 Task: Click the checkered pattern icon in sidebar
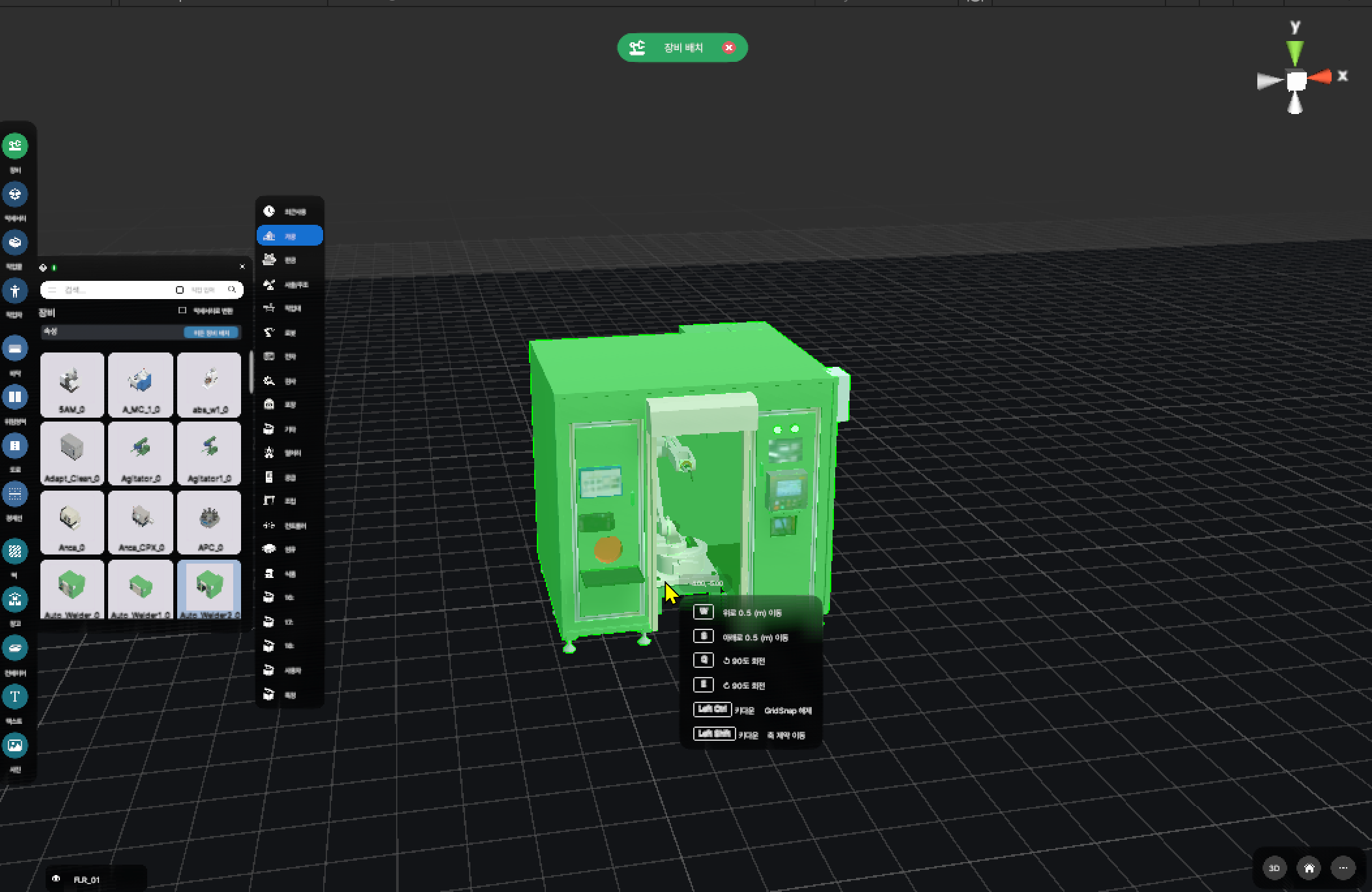coord(15,551)
